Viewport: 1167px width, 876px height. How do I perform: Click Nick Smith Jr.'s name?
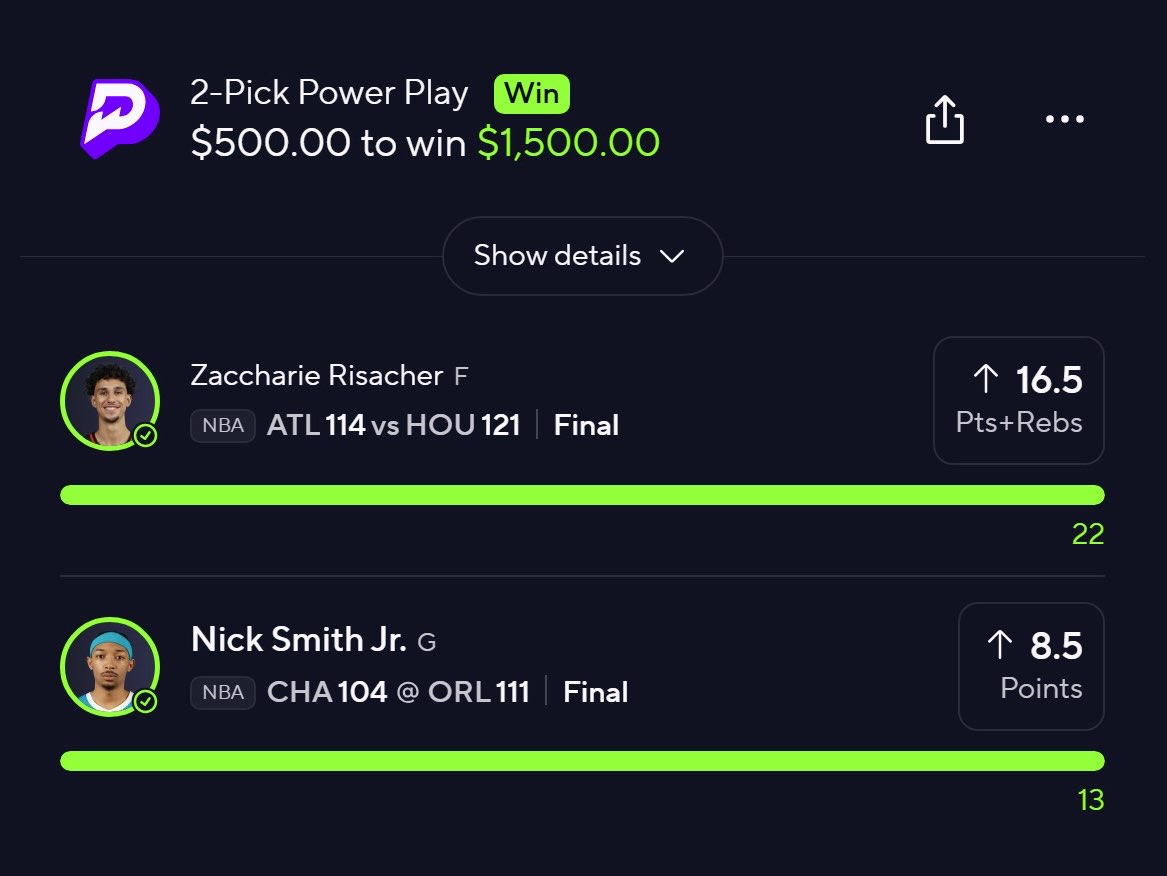[298, 639]
